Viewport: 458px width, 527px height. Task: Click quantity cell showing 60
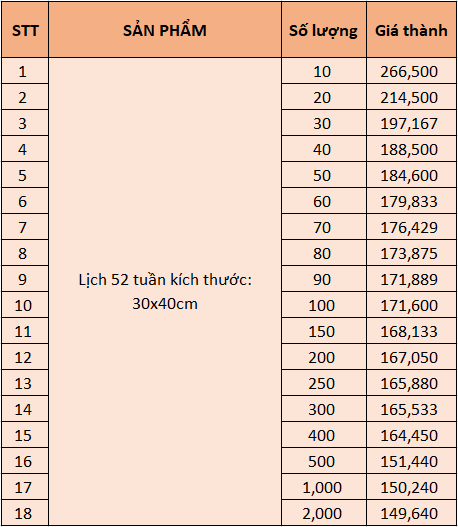[x=324, y=201]
